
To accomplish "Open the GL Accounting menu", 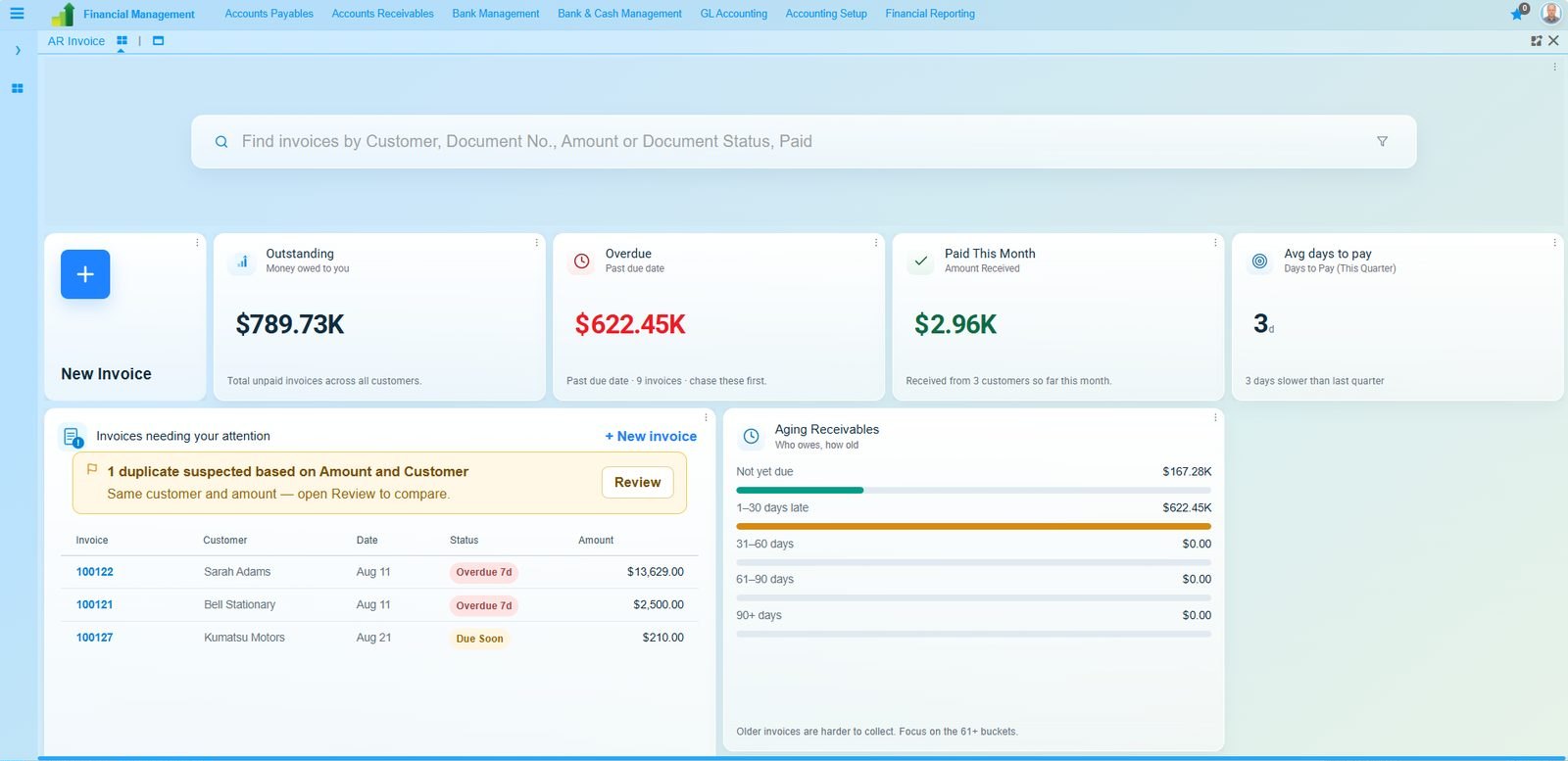I will (x=733, y=14).
